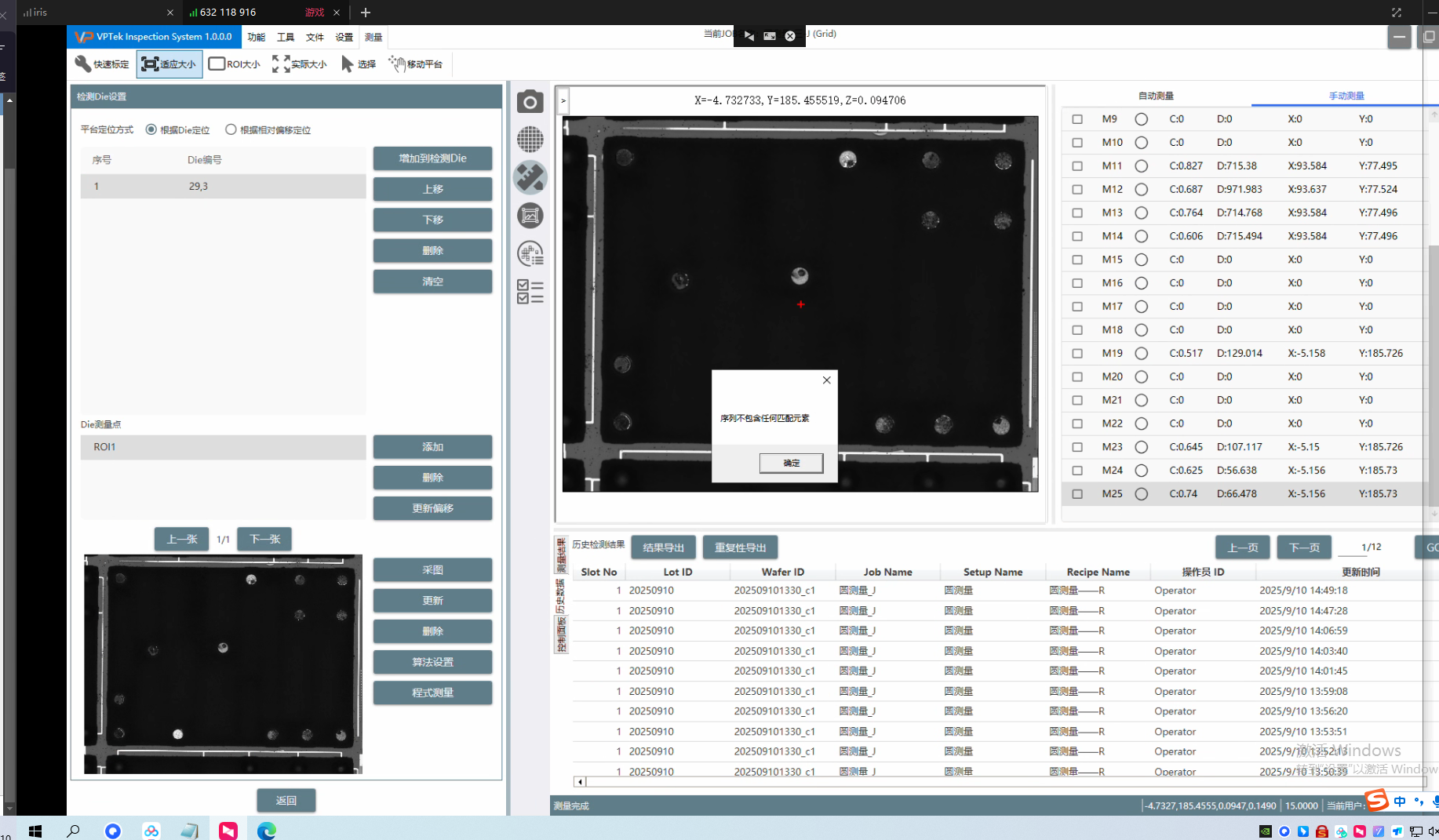The height and width of the screenshot is (840, 1439).
Task: Click the camera capture icon in sidebar
Action: pyautogui.click(x=530, y=102)
